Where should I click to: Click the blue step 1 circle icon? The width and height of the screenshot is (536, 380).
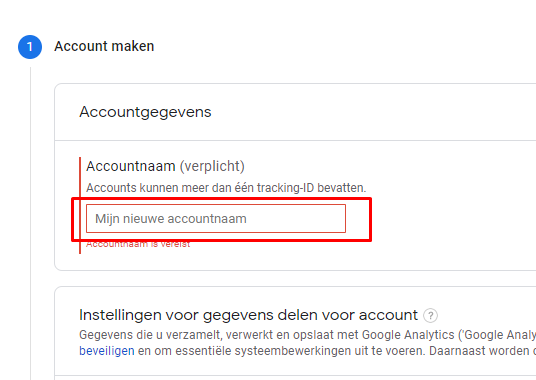click(x=30, y=47)
